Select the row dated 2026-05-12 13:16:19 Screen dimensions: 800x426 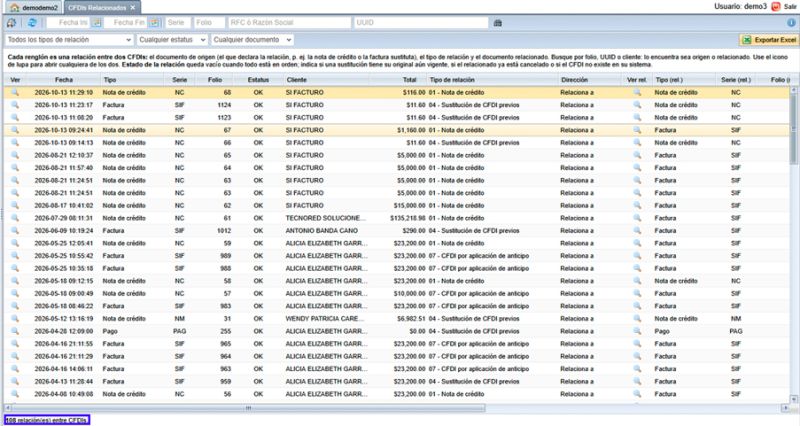(397, 318)
